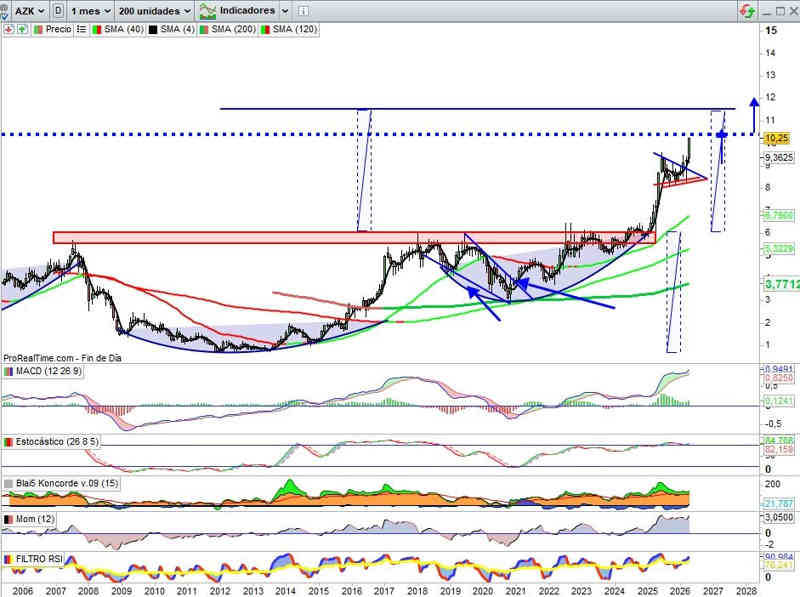
Task: Click the Indicadores button
Action: [245, 10]
